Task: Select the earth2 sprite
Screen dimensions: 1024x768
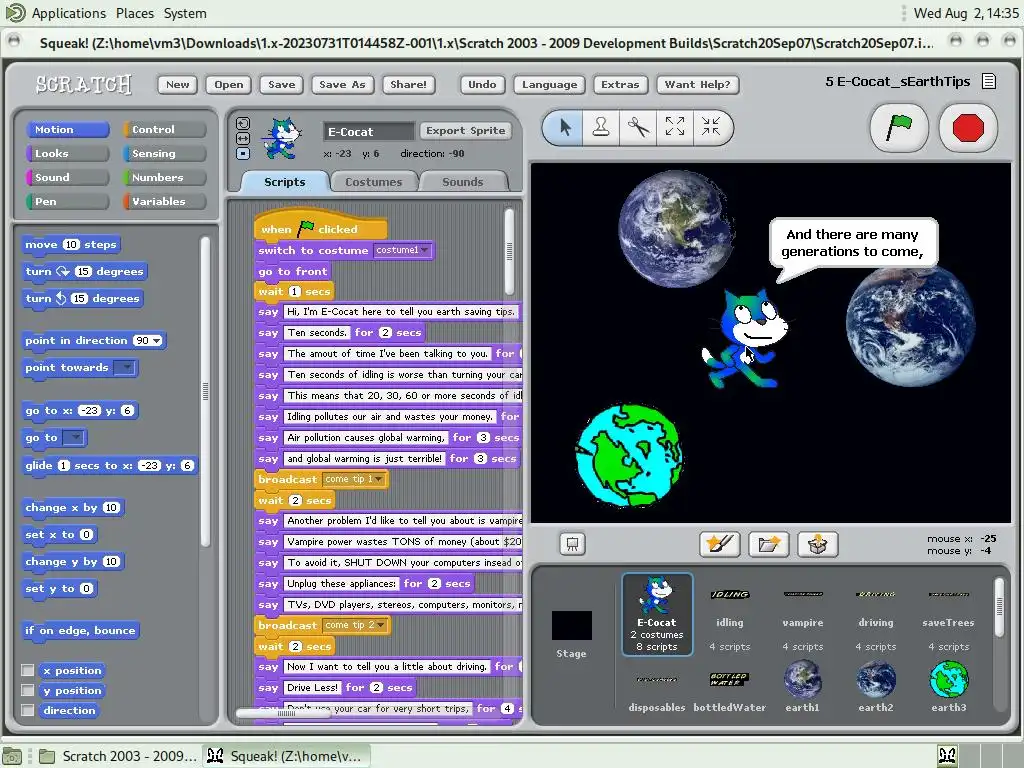Action: click(876, 686)
